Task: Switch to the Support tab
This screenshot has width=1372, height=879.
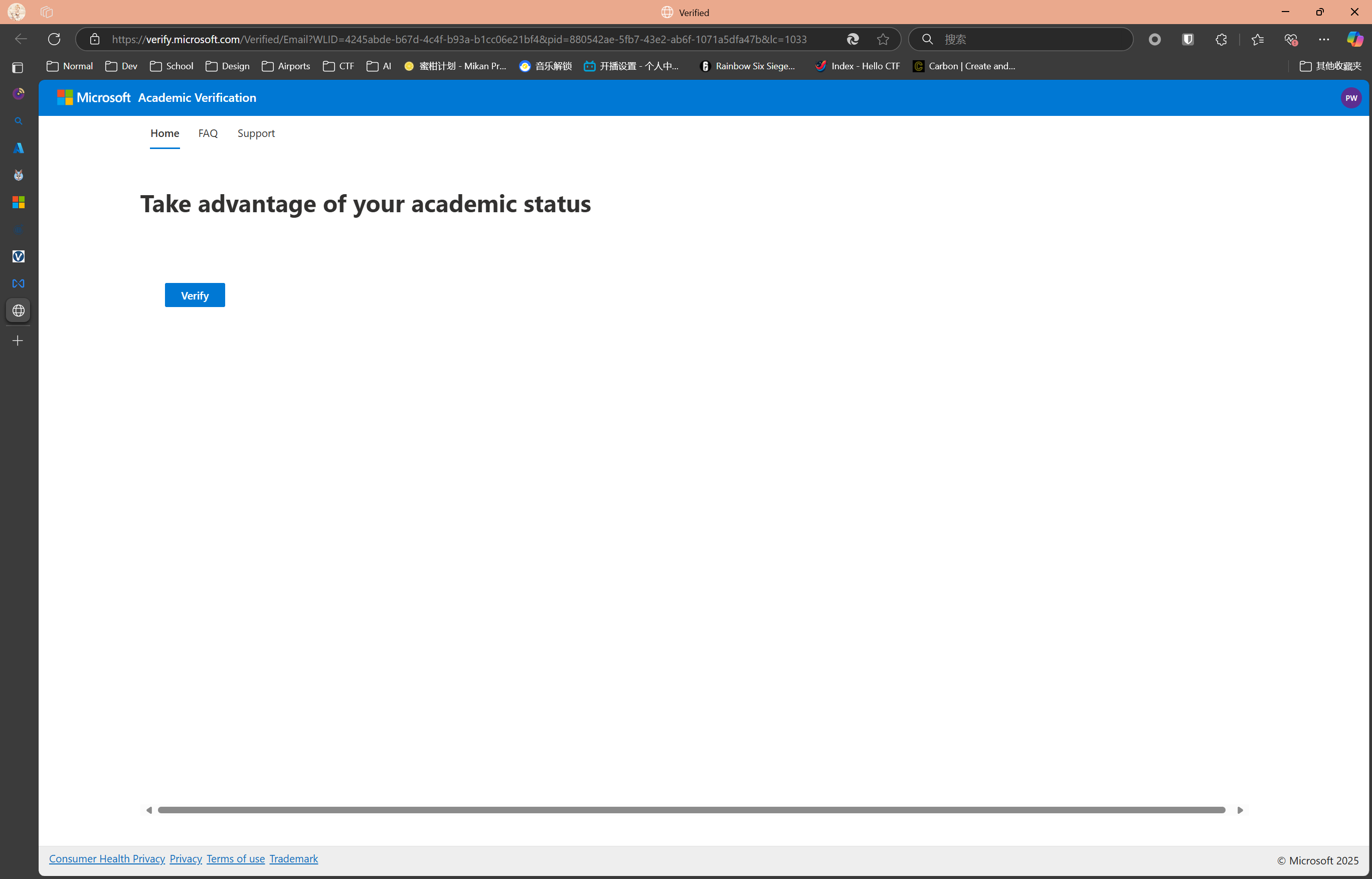Action: pyautogui.click(x=256, y=133)
